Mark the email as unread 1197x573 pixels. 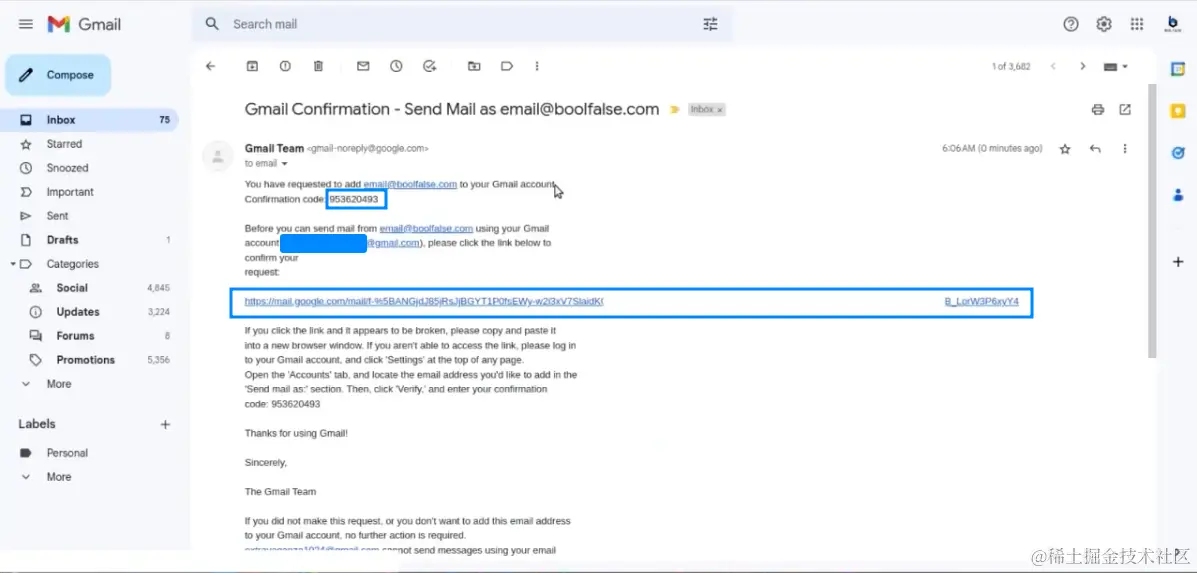363,66
